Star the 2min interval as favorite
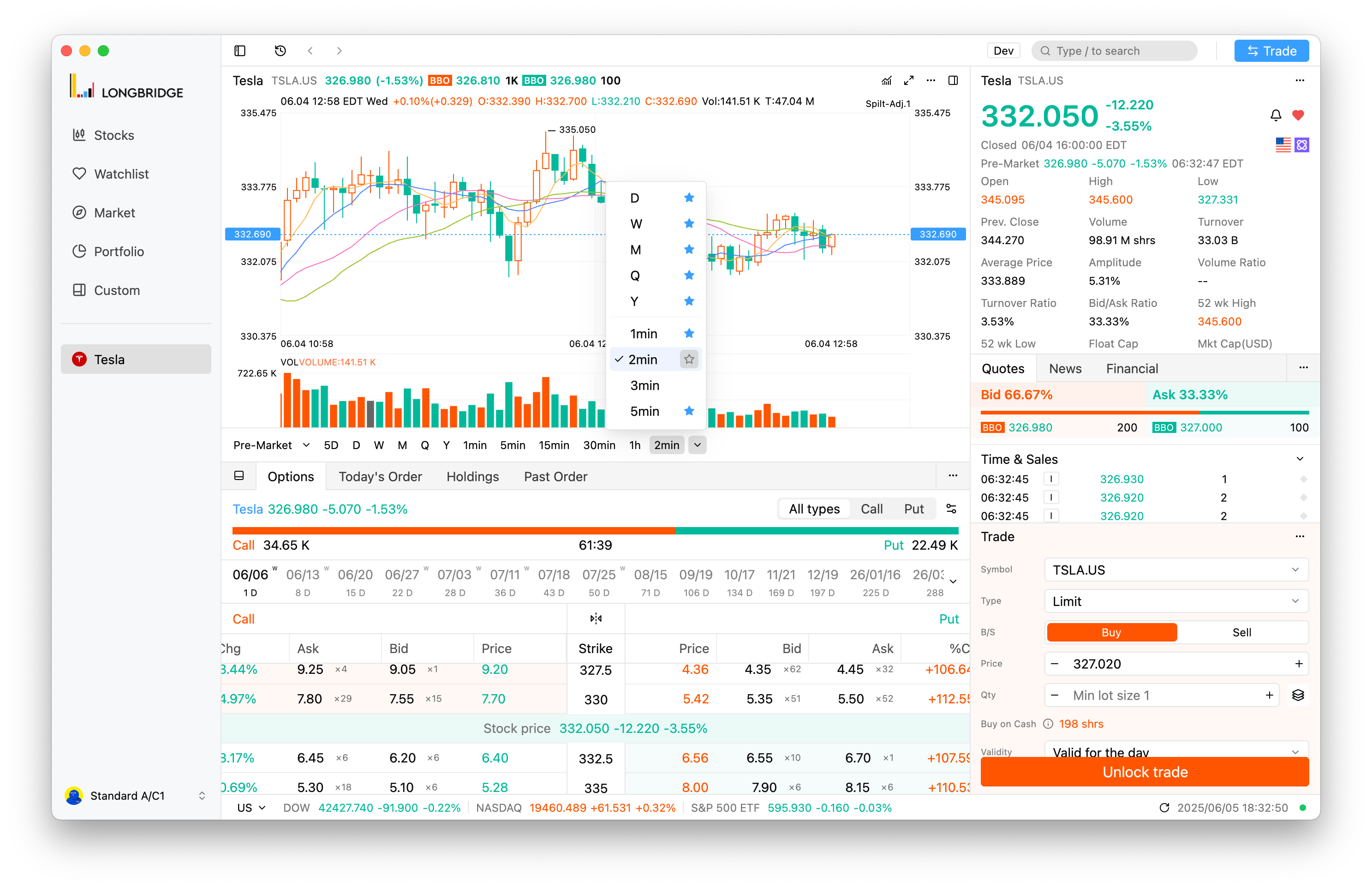This screenshot has height=888, width=1372. (x=689, y=359)
